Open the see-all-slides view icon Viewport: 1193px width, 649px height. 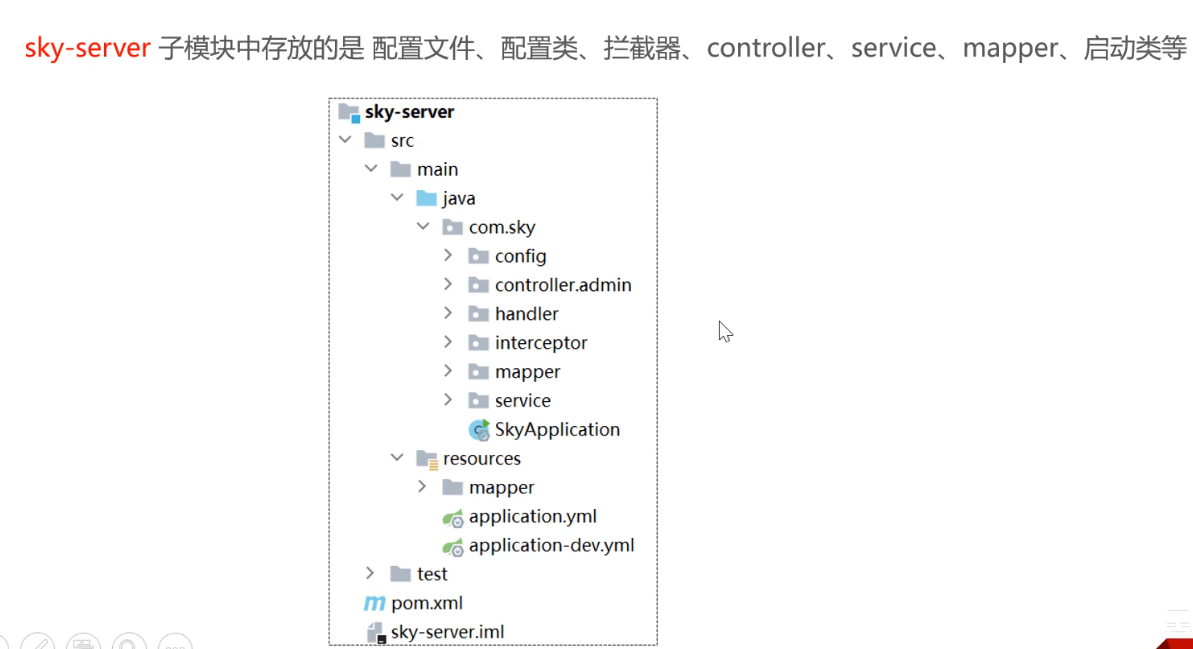pos(84,643)
